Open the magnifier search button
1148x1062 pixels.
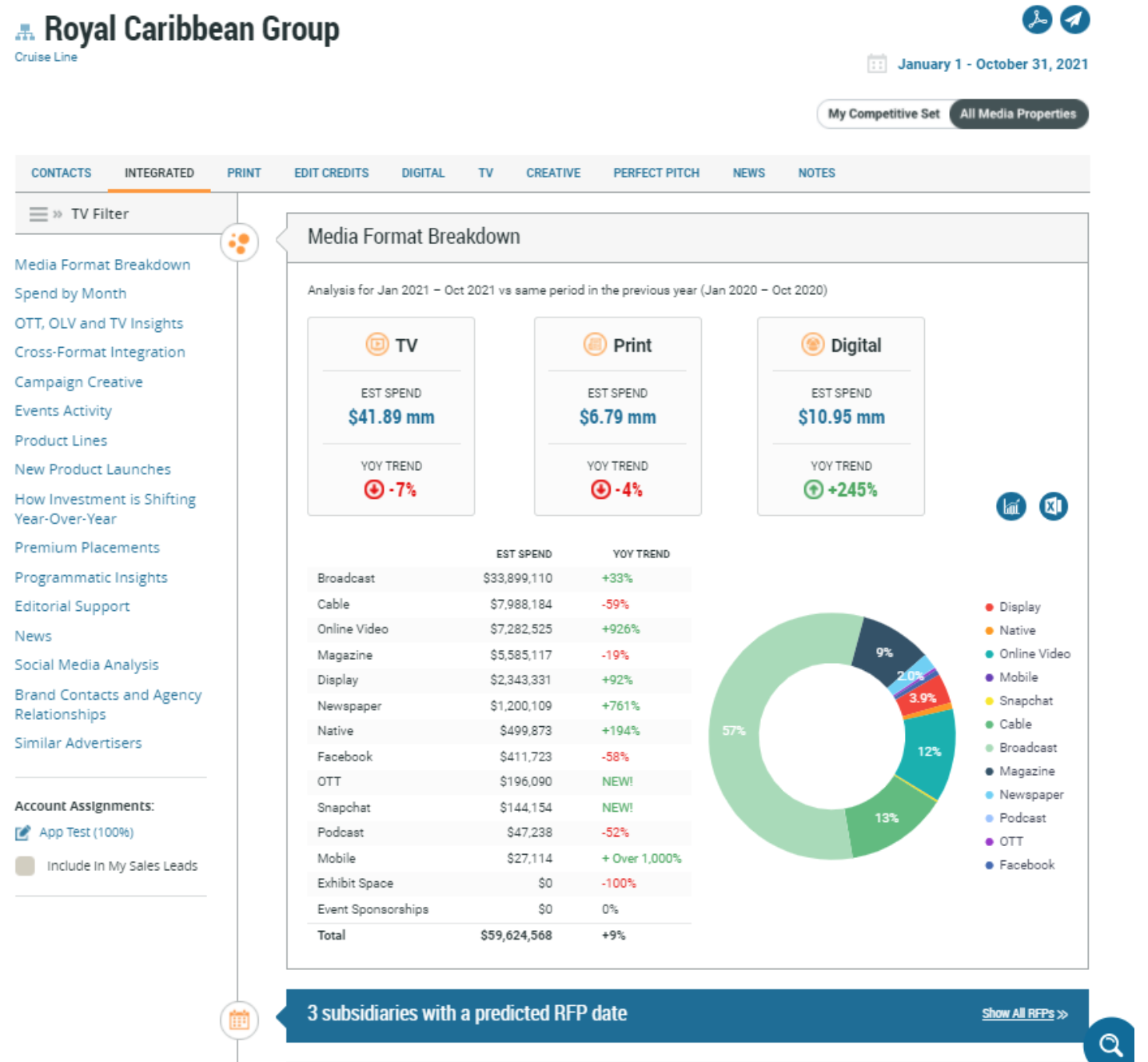pos(1110,1043)
